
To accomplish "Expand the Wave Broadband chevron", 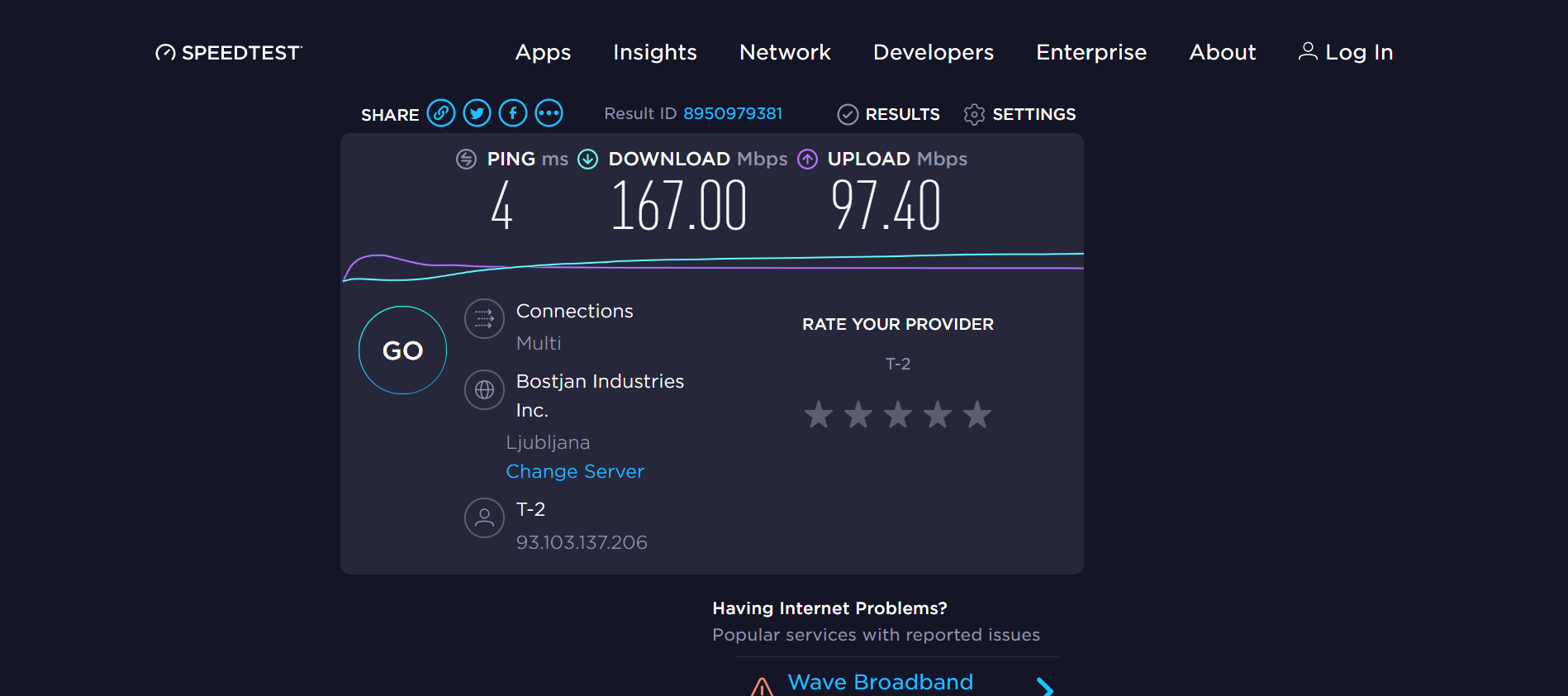I will (x=1045, y=686).
